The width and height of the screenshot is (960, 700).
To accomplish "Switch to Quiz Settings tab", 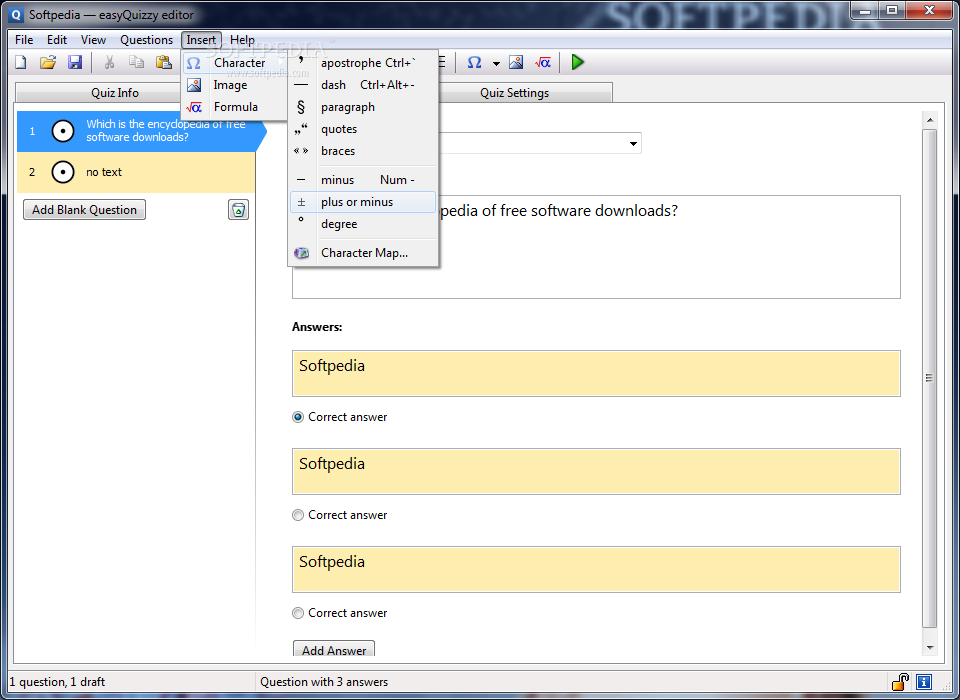I will point(514,92).
